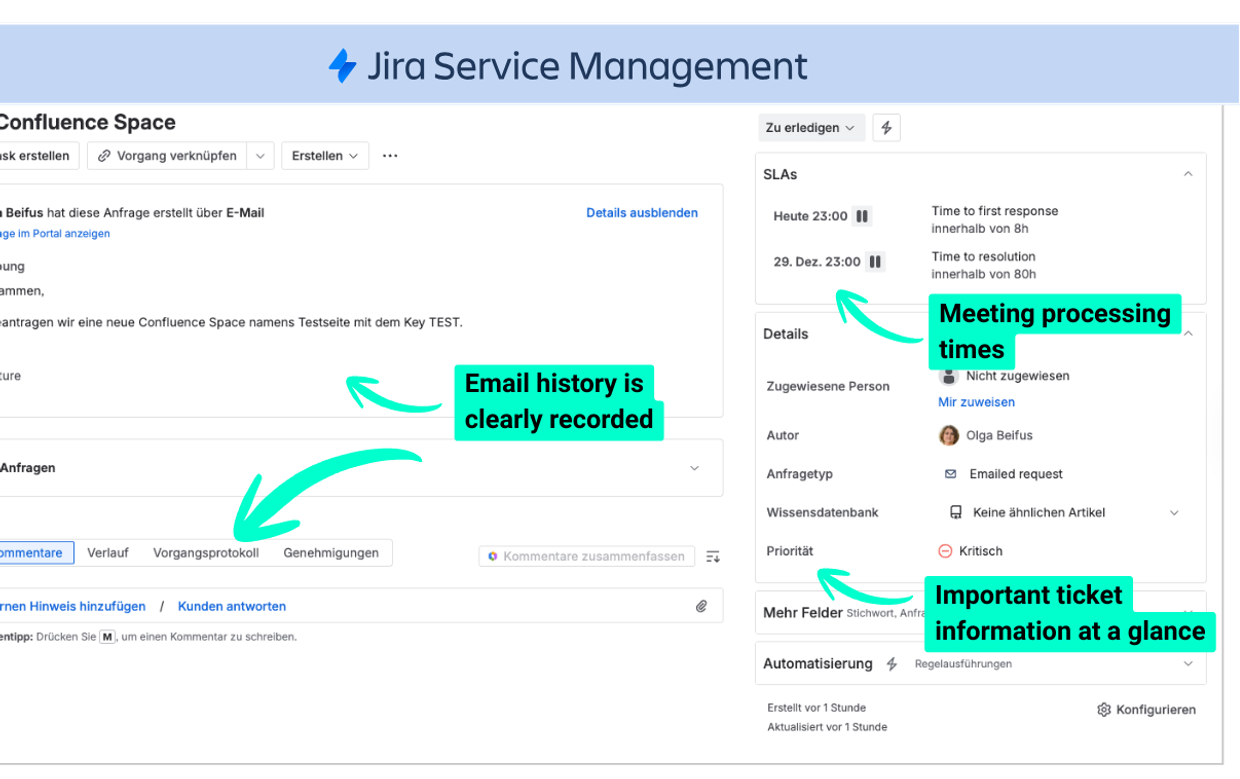Click Time to resolution text
This screenshot has height=779, width=1240.
tap(984, 257)
